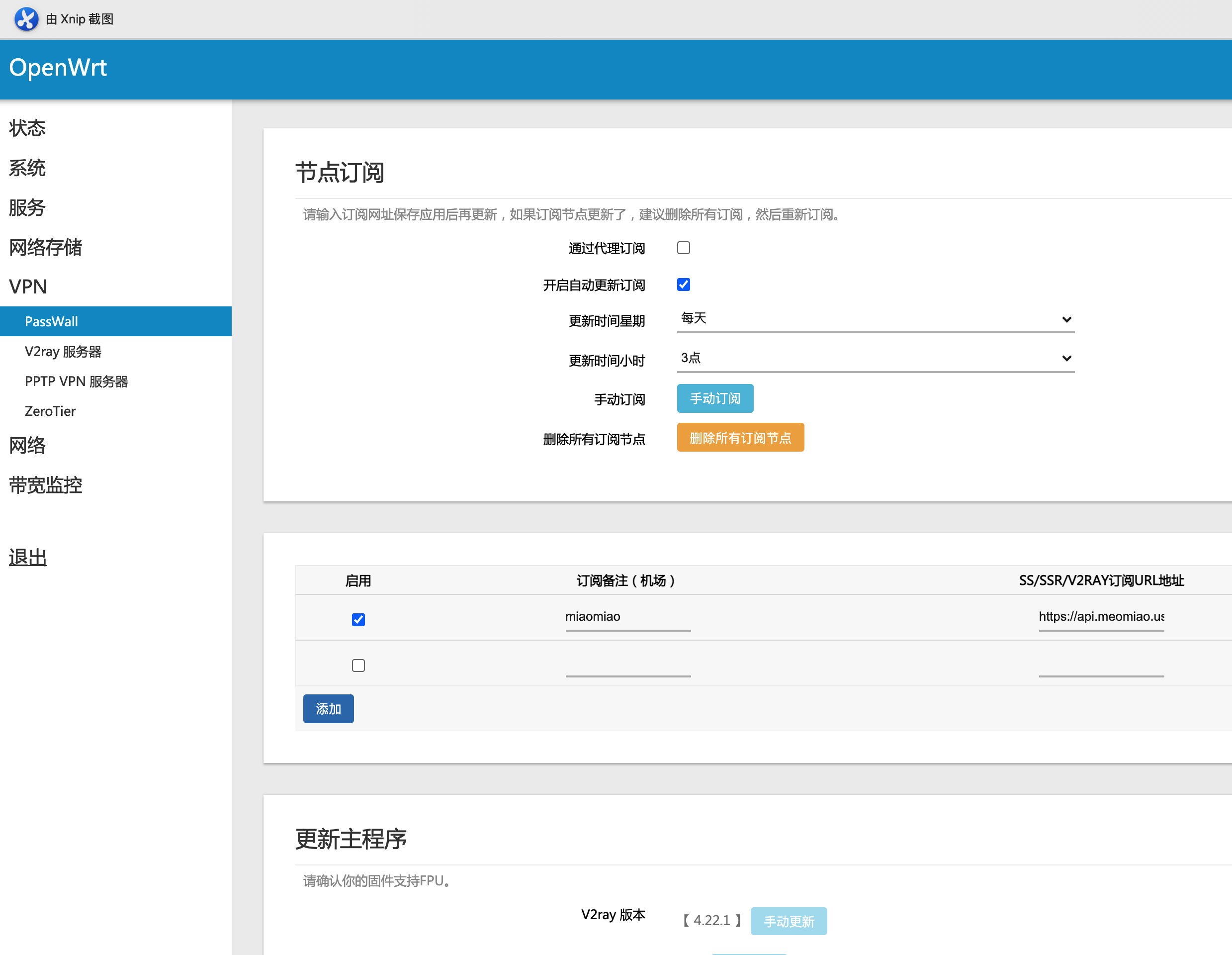Expand the VPN menu section
Viewport: 1232px width, 955px height.
(x=28, y=286)
